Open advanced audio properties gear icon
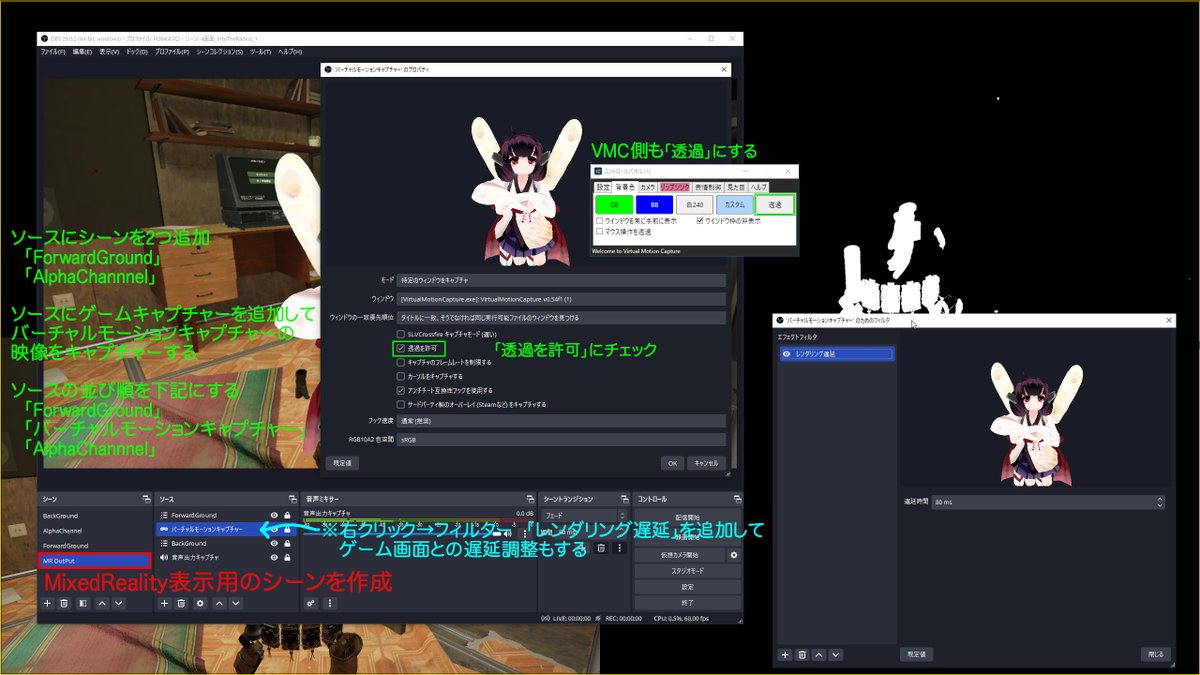The height and width of the screenshot is (675, 1200). tap(311, 603)
